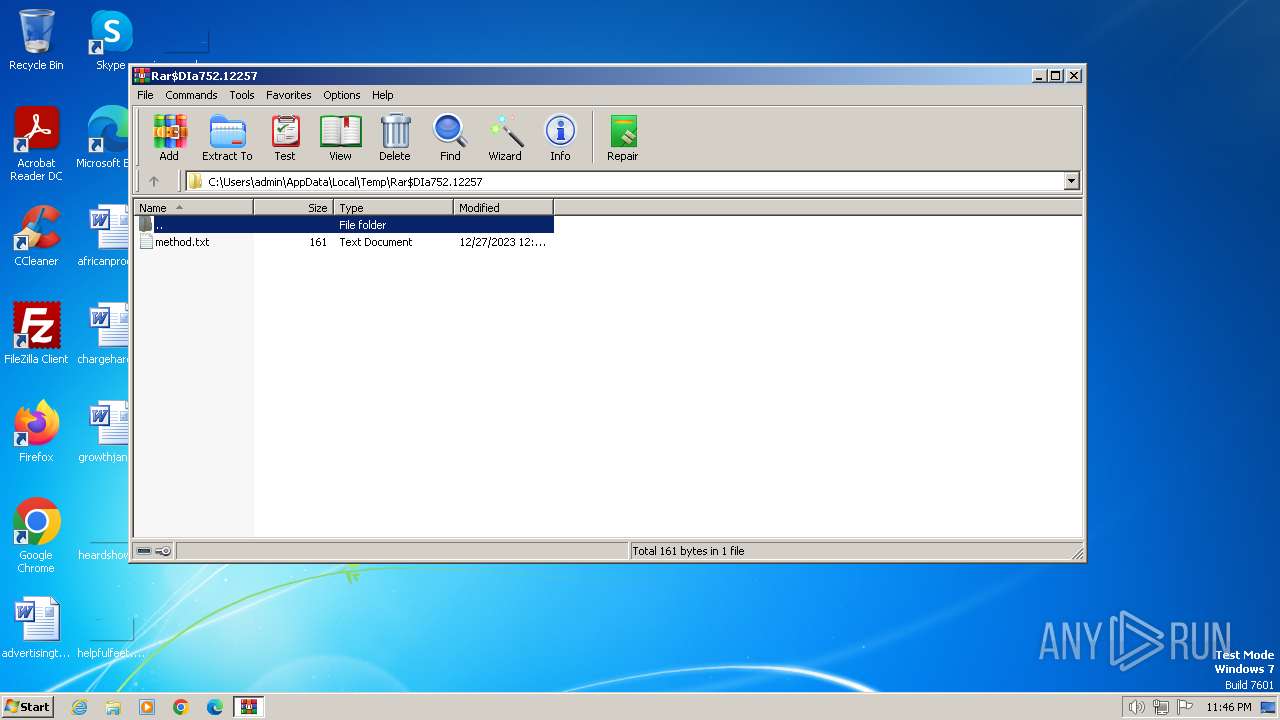Open the Options menu
Image resolution: width=1280 pixels, height=720 pixels.
[x=341, y=95]
